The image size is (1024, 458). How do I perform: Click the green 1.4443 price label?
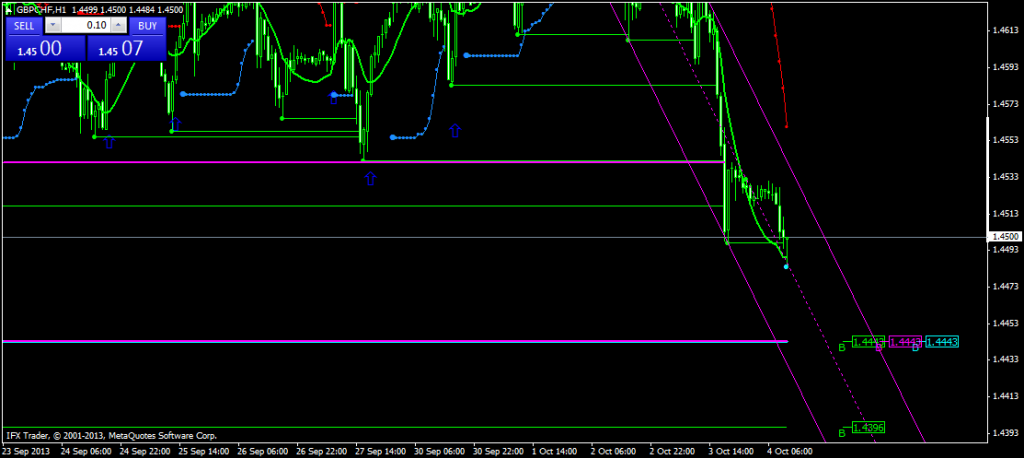[x=868, y=342]
